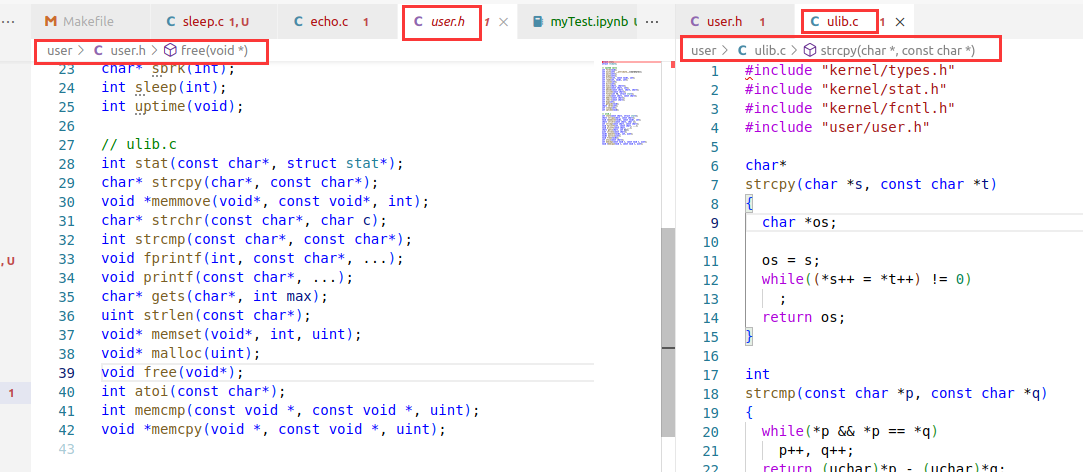Viewport: 1083px width, 472px height.
Task: Click the C icon in ulib.c breadcrumb
Action: [742, 50]
